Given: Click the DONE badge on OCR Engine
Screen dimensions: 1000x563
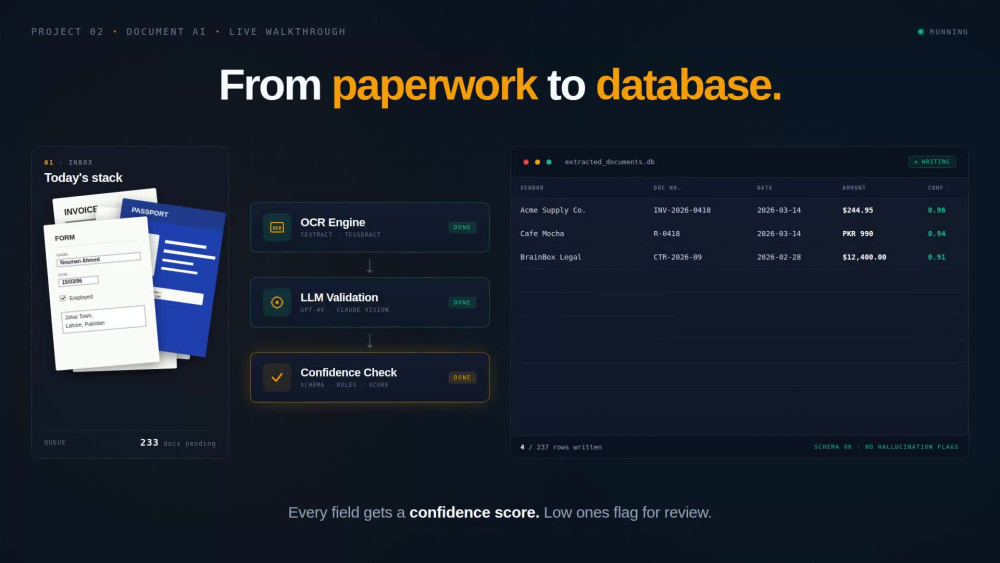Looking at the screenshot, I should pyautogui.click(x=462, y=228).
